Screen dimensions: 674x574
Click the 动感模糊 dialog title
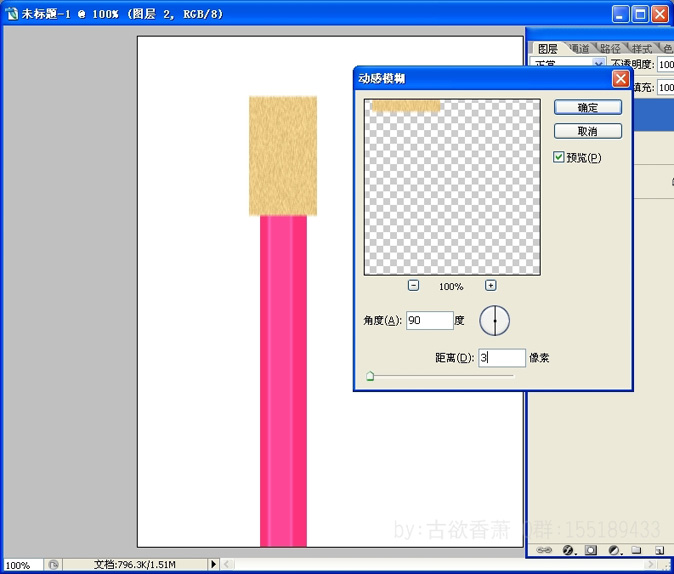pos(381,79)
